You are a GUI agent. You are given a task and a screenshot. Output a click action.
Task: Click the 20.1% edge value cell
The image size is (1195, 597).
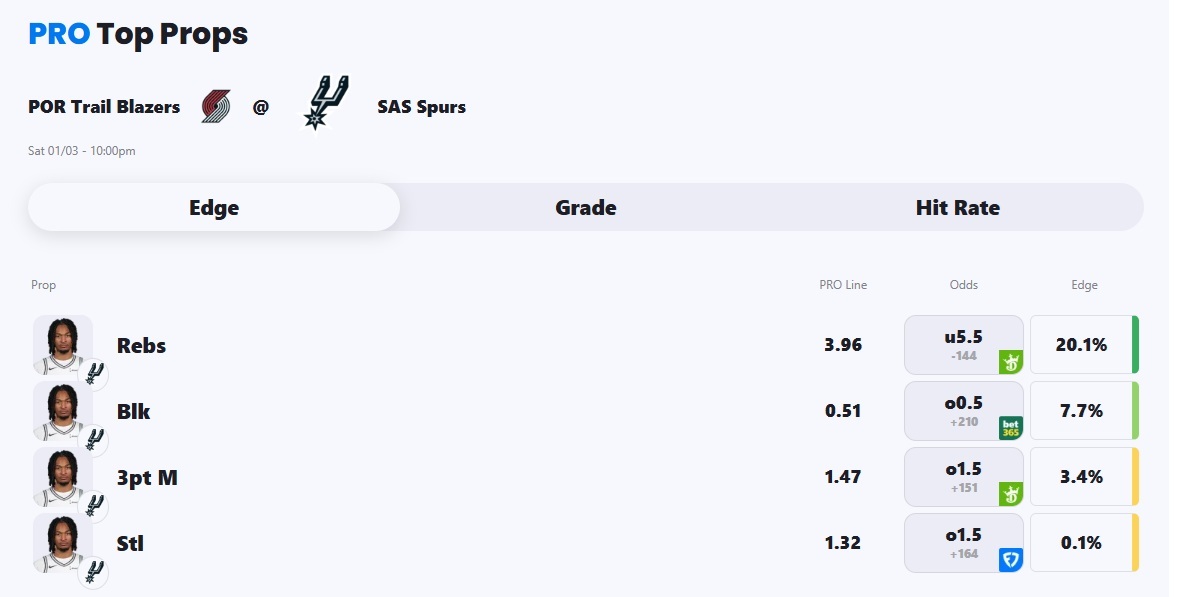click(1081, 345)
